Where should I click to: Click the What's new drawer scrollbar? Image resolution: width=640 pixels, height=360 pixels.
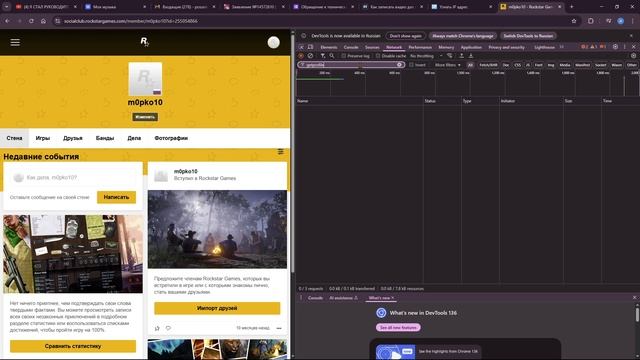pyautogui.click(x=637, y=315)
